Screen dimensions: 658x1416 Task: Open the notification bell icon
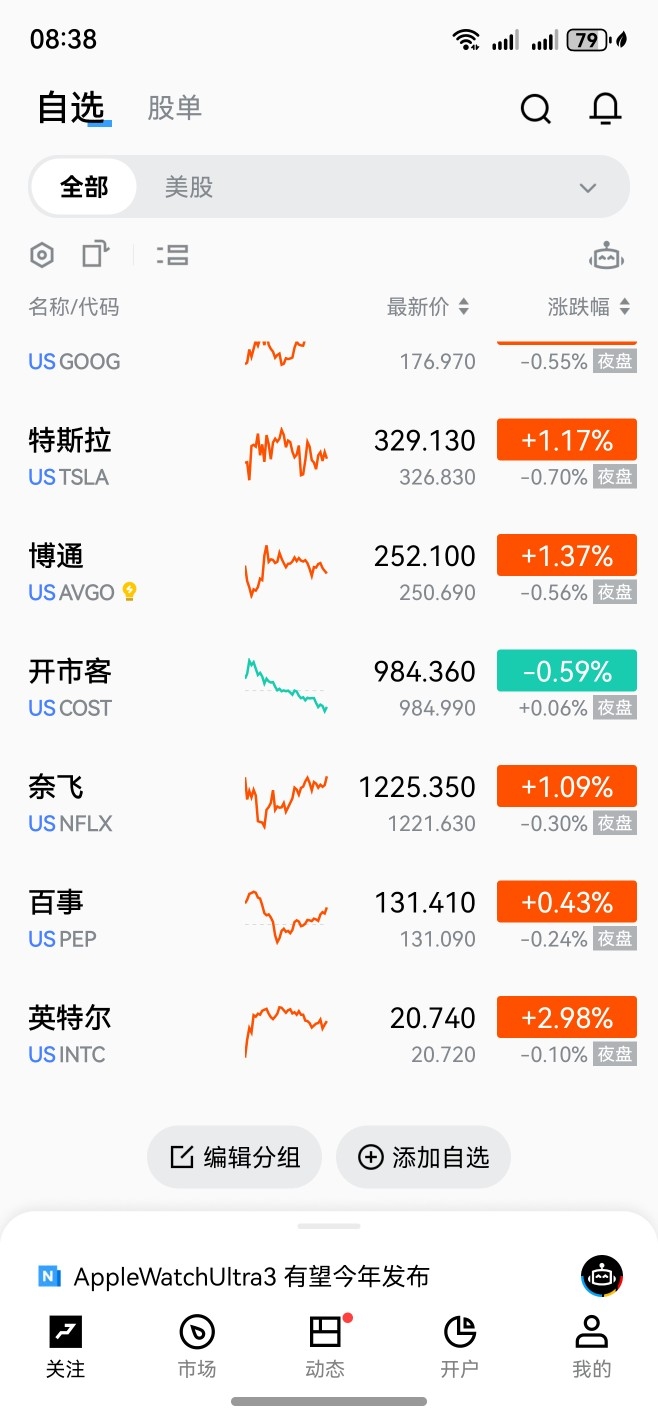[x=605, y=108]
